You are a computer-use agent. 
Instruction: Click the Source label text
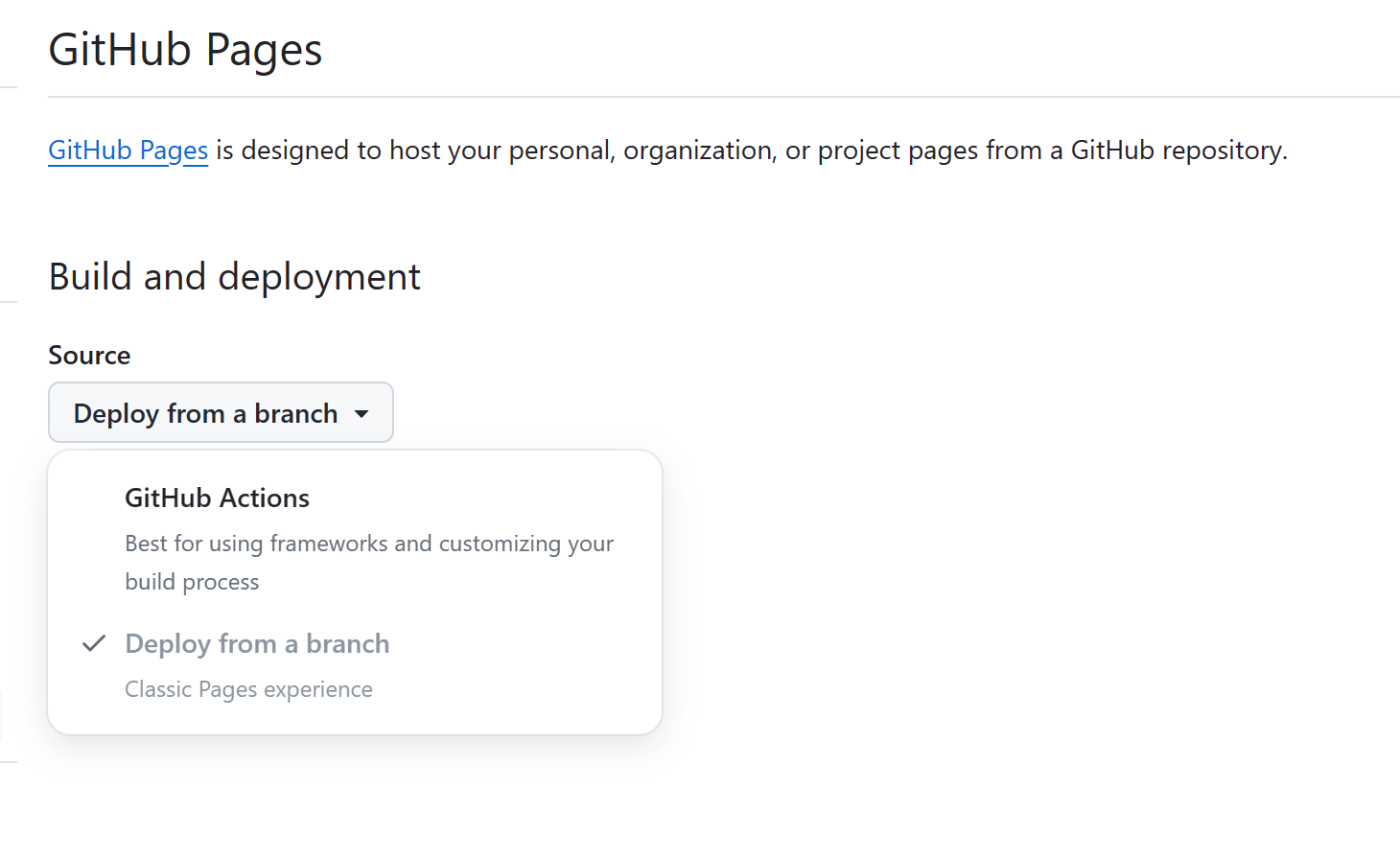[x=89, y=356]
